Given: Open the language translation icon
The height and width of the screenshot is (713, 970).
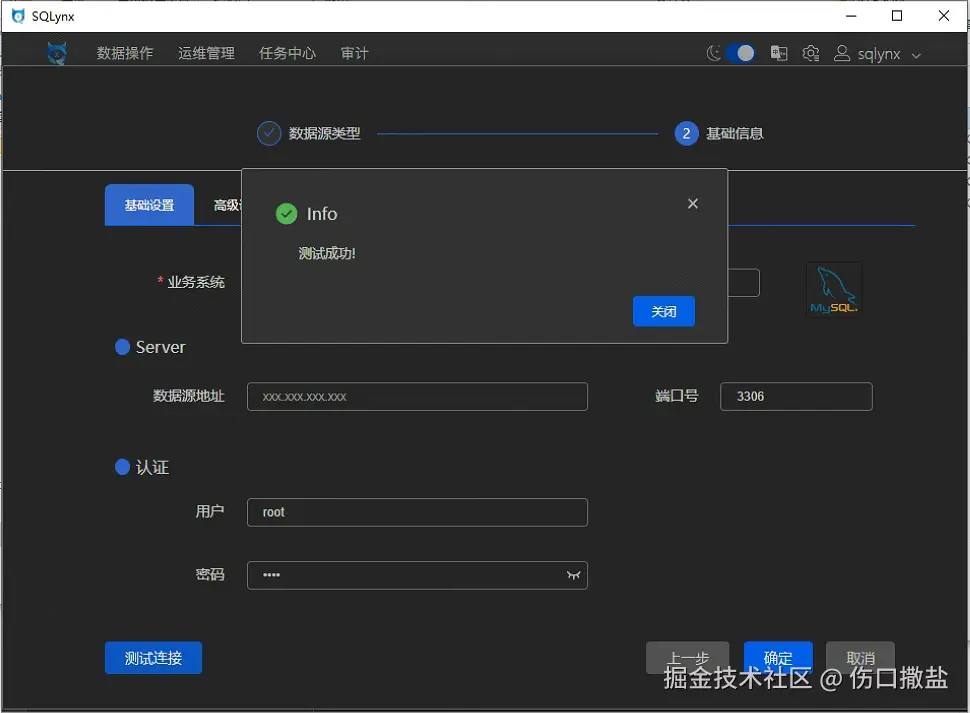Looking at the screenshot, I should 779,53.
